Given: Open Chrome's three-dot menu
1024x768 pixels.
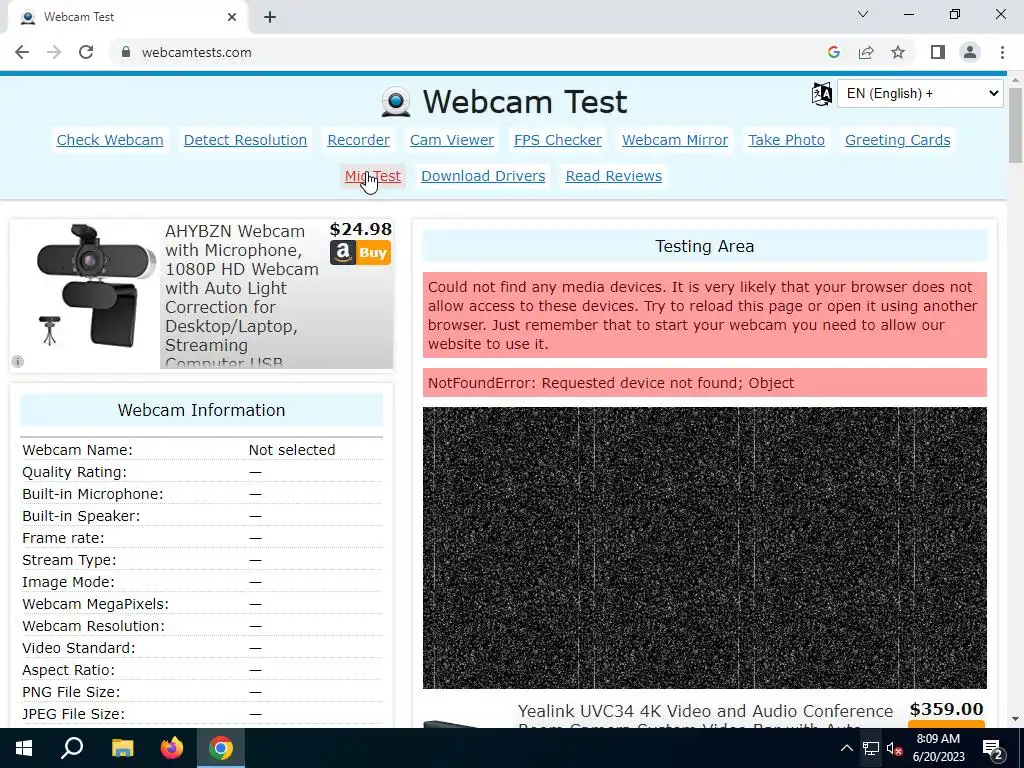Looking at the screenshot, I should coord(1002,52).
